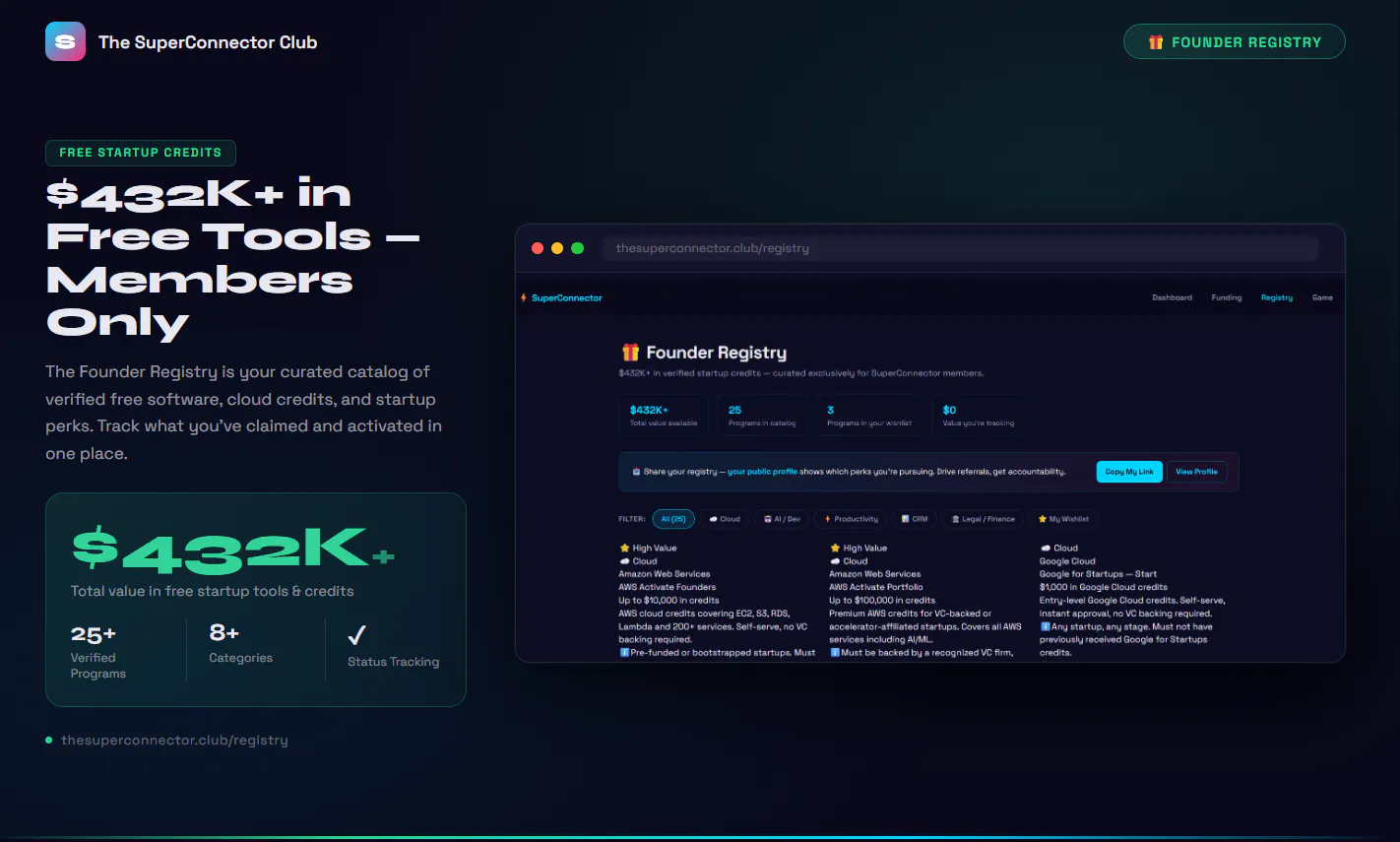The height and width of the screenshot is (842, 1400).
Task: Select the Registry nav item
Action: [x=1277, y=297]
